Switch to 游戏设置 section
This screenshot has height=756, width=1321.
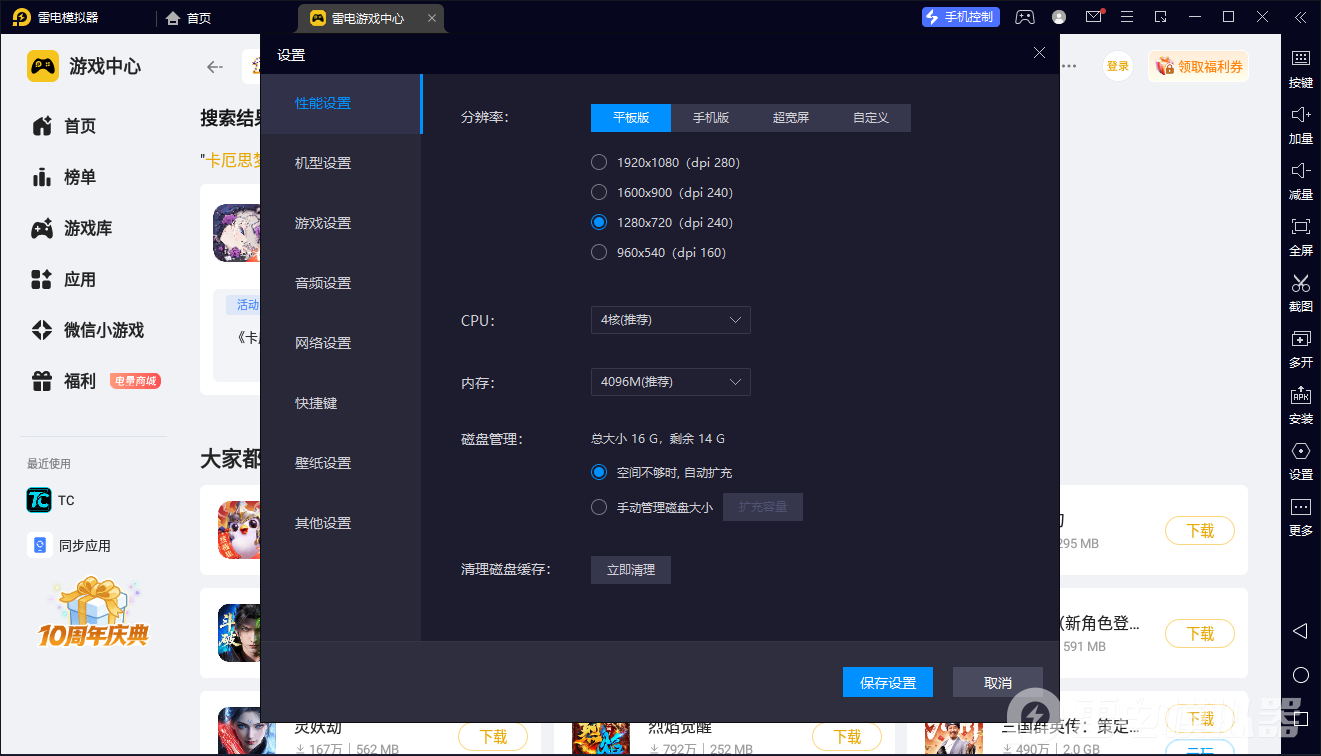[341, 224]
